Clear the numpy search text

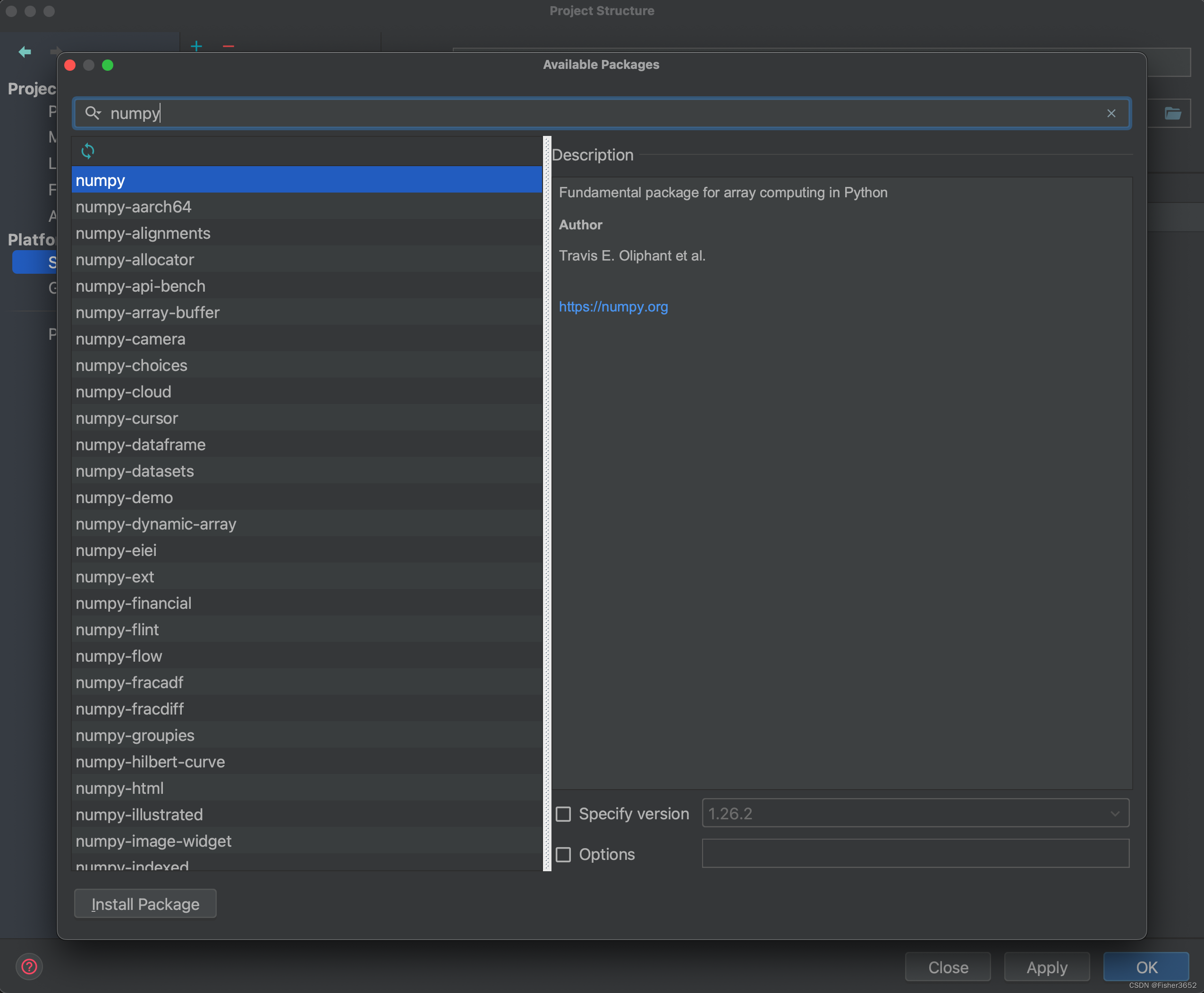click(x=1111, y=113)
